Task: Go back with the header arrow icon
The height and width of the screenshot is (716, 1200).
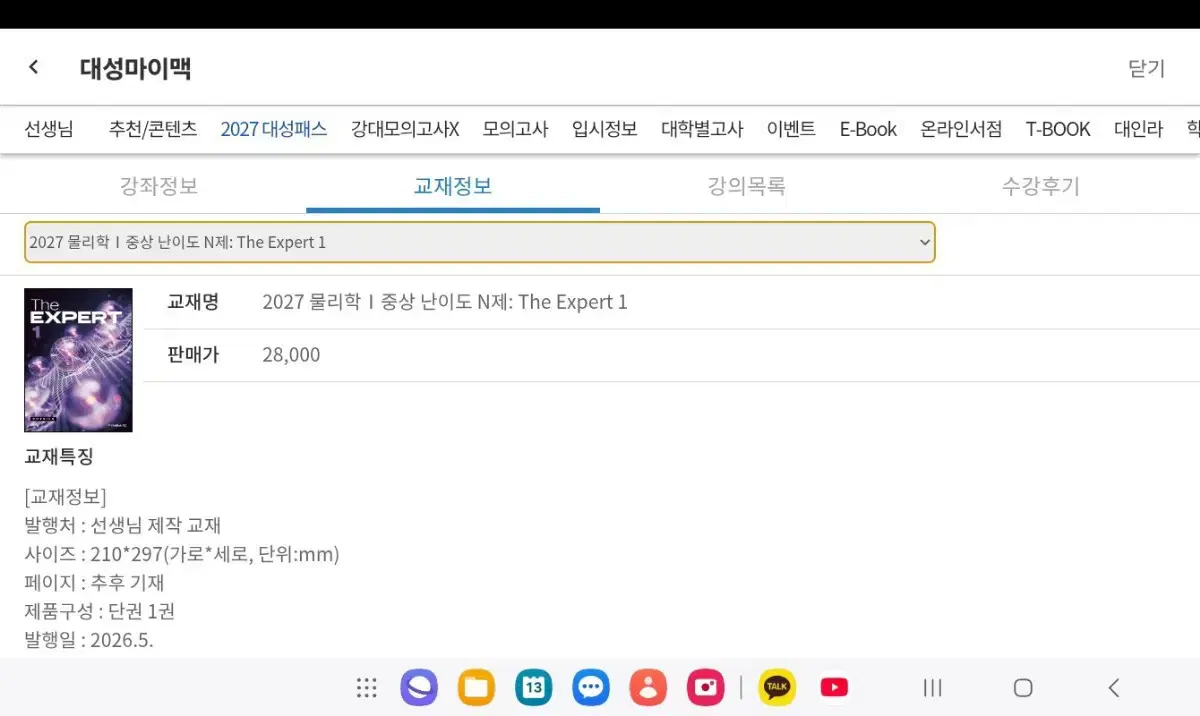Action: click(34, 67)
